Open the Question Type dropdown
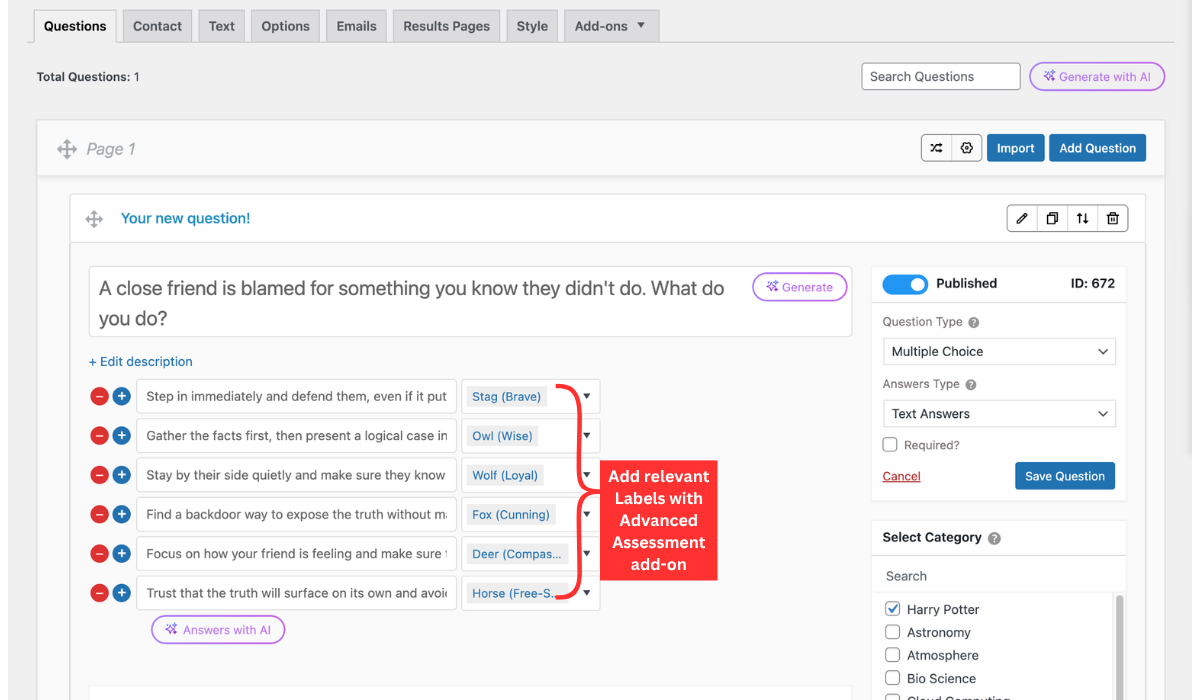 (x=998, y=352)
